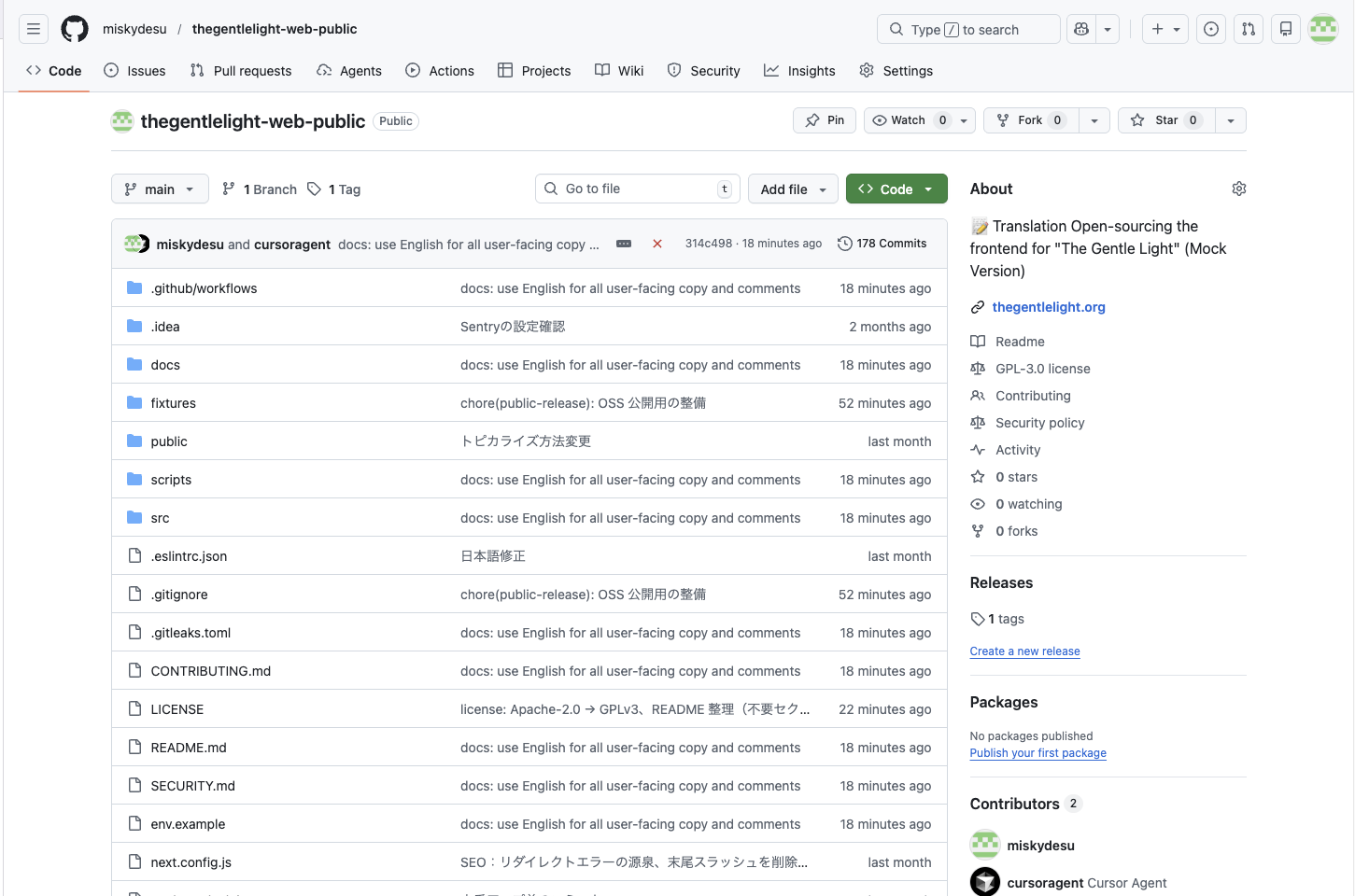Go to the GitHub homepage logo
The height and width of the screenshot is (896, 1355).
pyautogui.click(x=75, y=29)
